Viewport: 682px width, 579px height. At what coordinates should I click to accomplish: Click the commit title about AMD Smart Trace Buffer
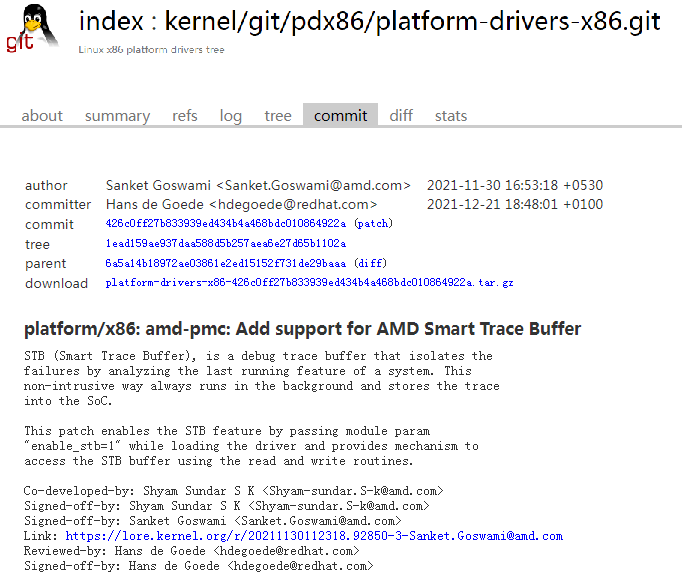302,329
